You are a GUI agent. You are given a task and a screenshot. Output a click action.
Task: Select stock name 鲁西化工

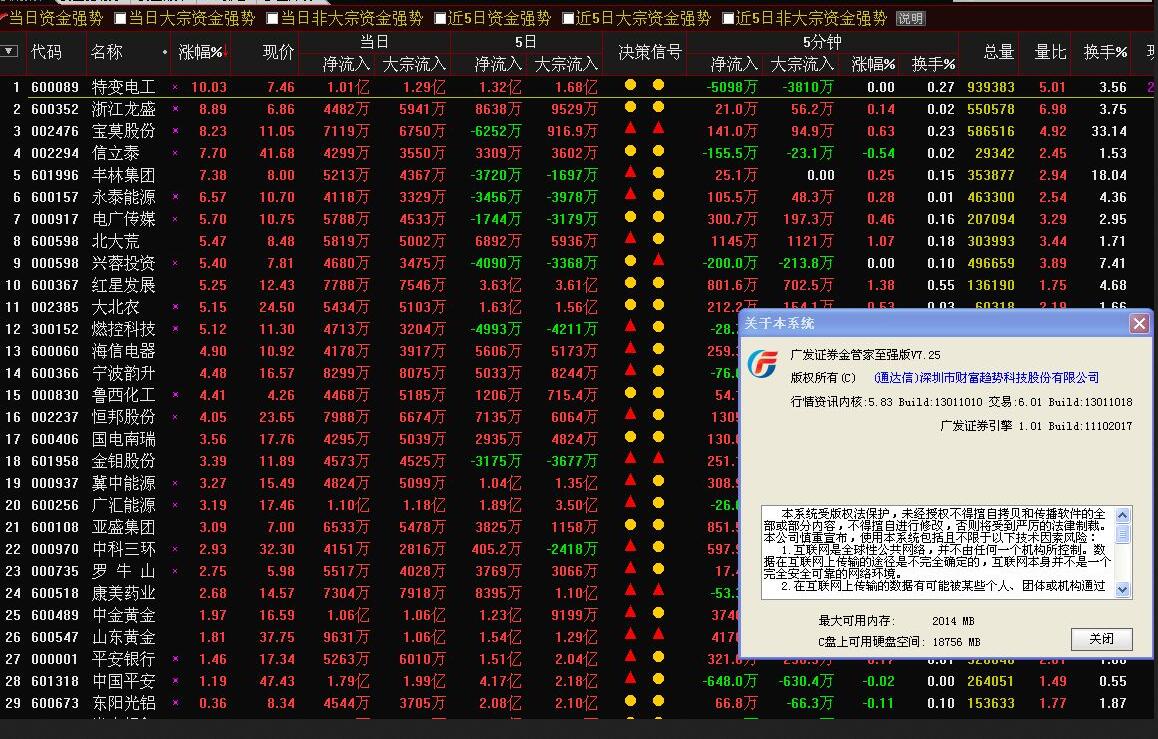(123, 395)
